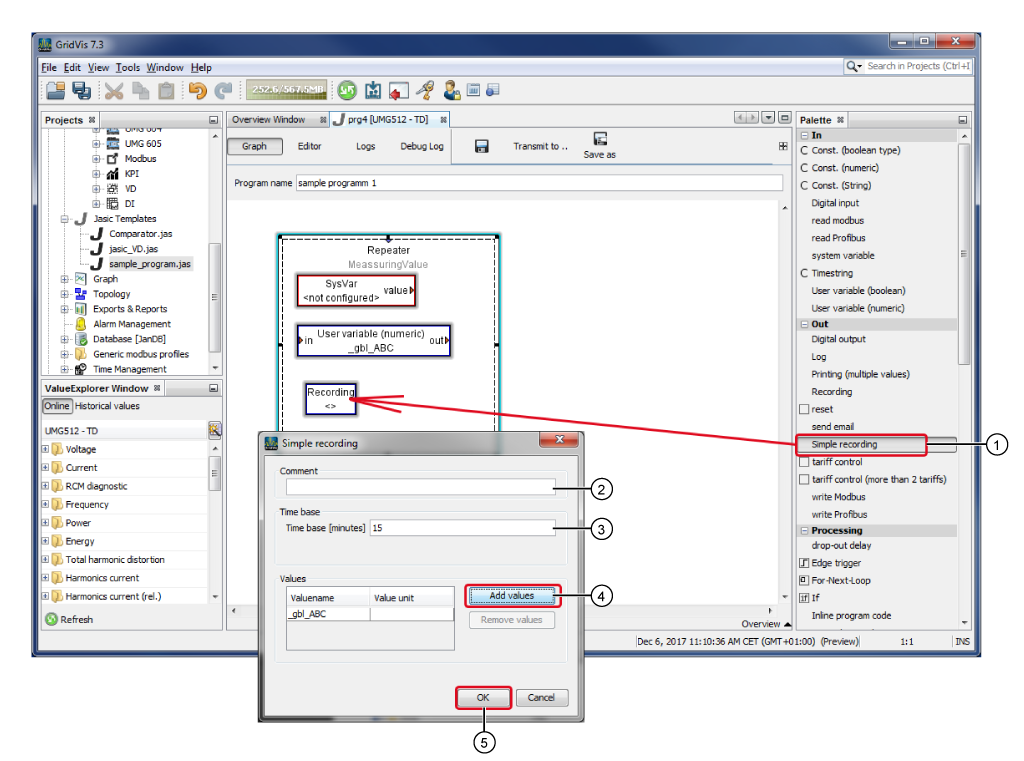1024x761 pixels.
Task: Click the key and wrench toolbar icon
Action: [424, 91]
